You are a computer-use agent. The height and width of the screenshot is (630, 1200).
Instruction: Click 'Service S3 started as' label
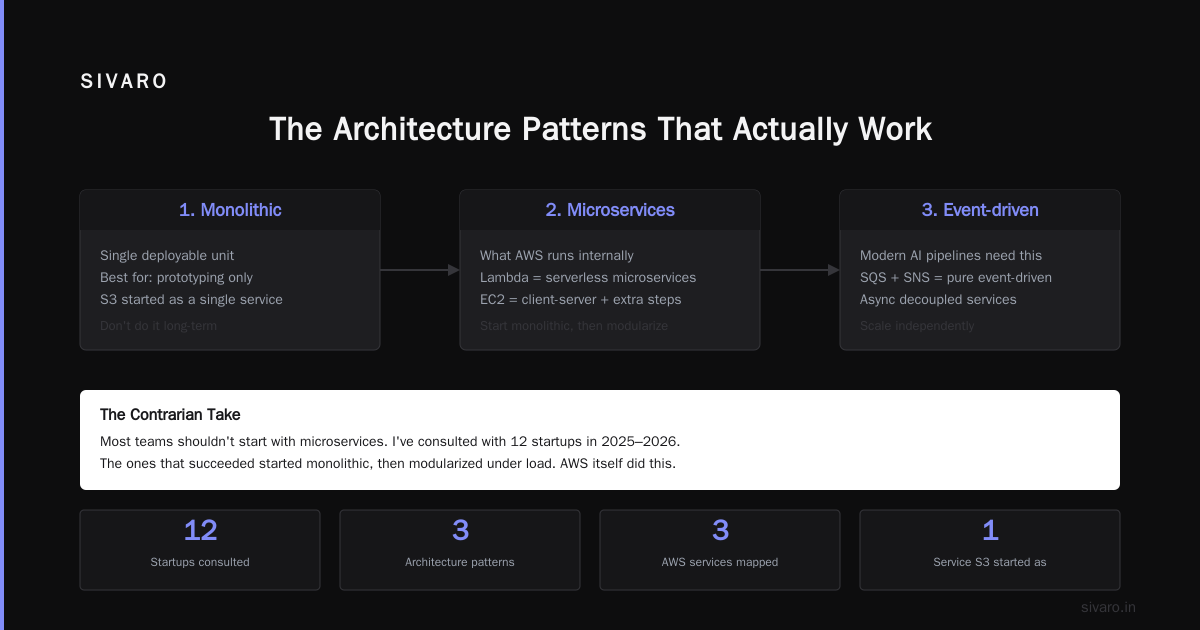[990, 562]
